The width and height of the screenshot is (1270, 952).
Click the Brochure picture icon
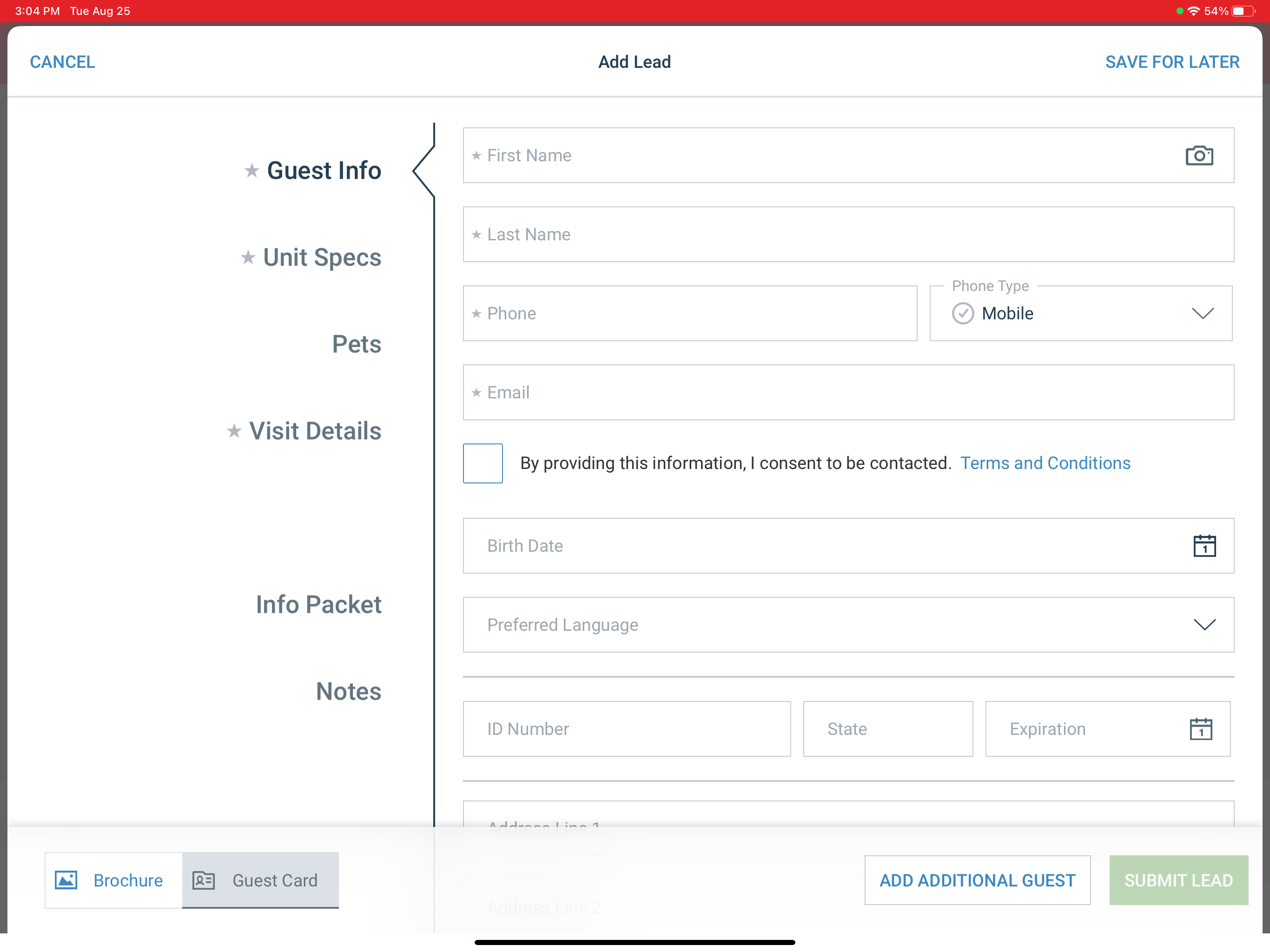click(x=66, y=880)
